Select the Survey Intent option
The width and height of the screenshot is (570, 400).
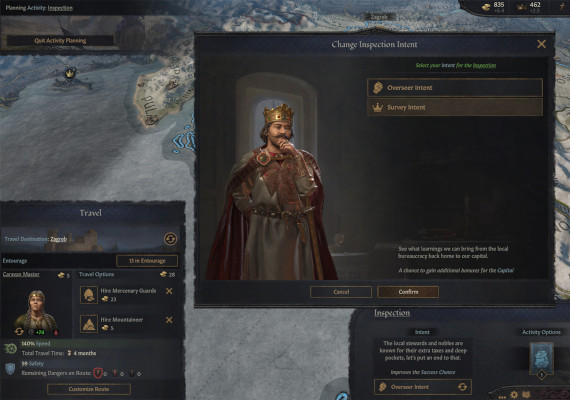[455, 107]
